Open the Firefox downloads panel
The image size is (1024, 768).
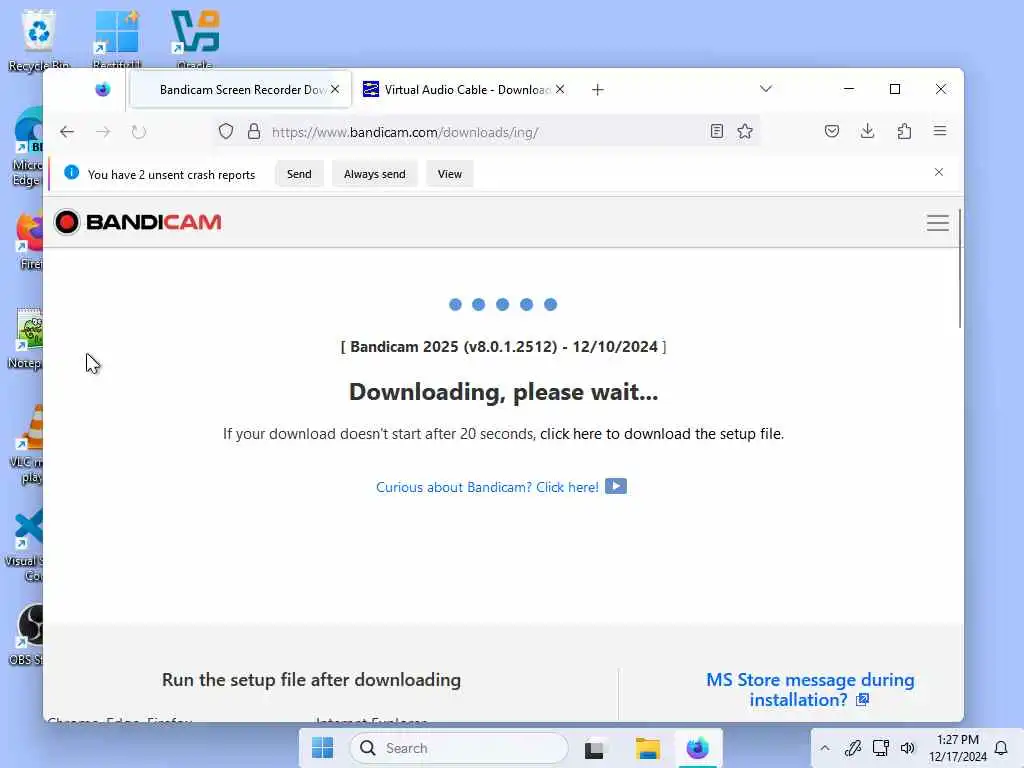(x=867, y=131)
